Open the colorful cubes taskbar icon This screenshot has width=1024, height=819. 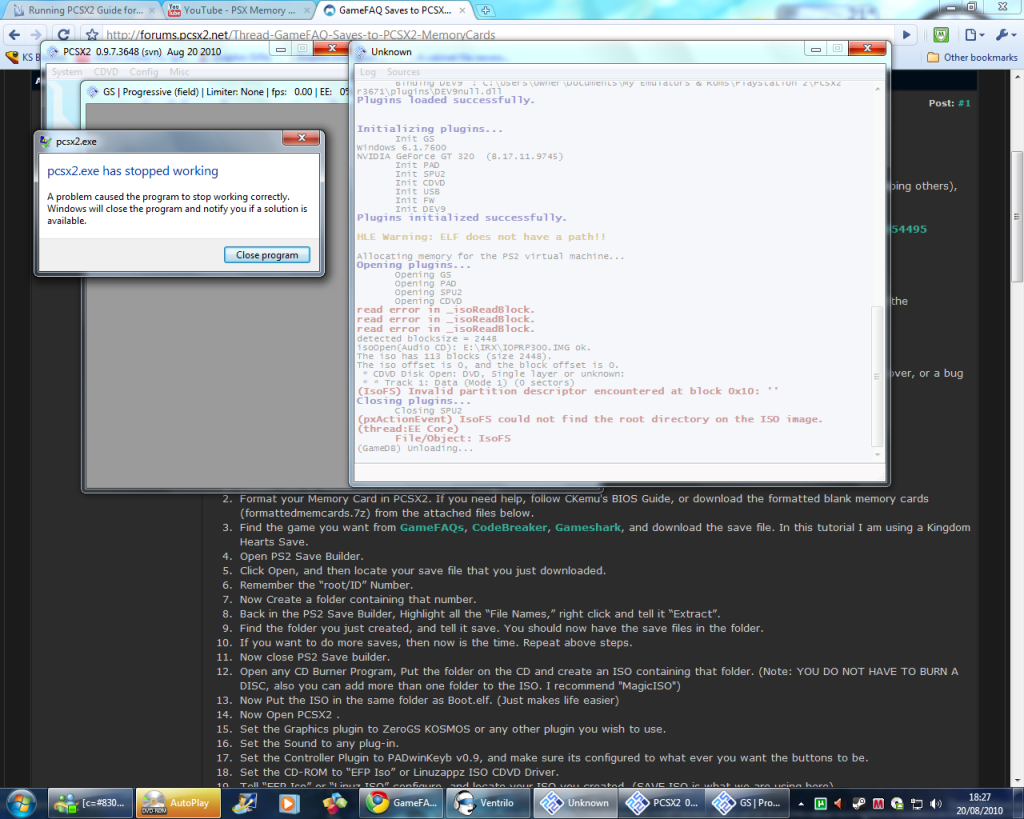334,803
